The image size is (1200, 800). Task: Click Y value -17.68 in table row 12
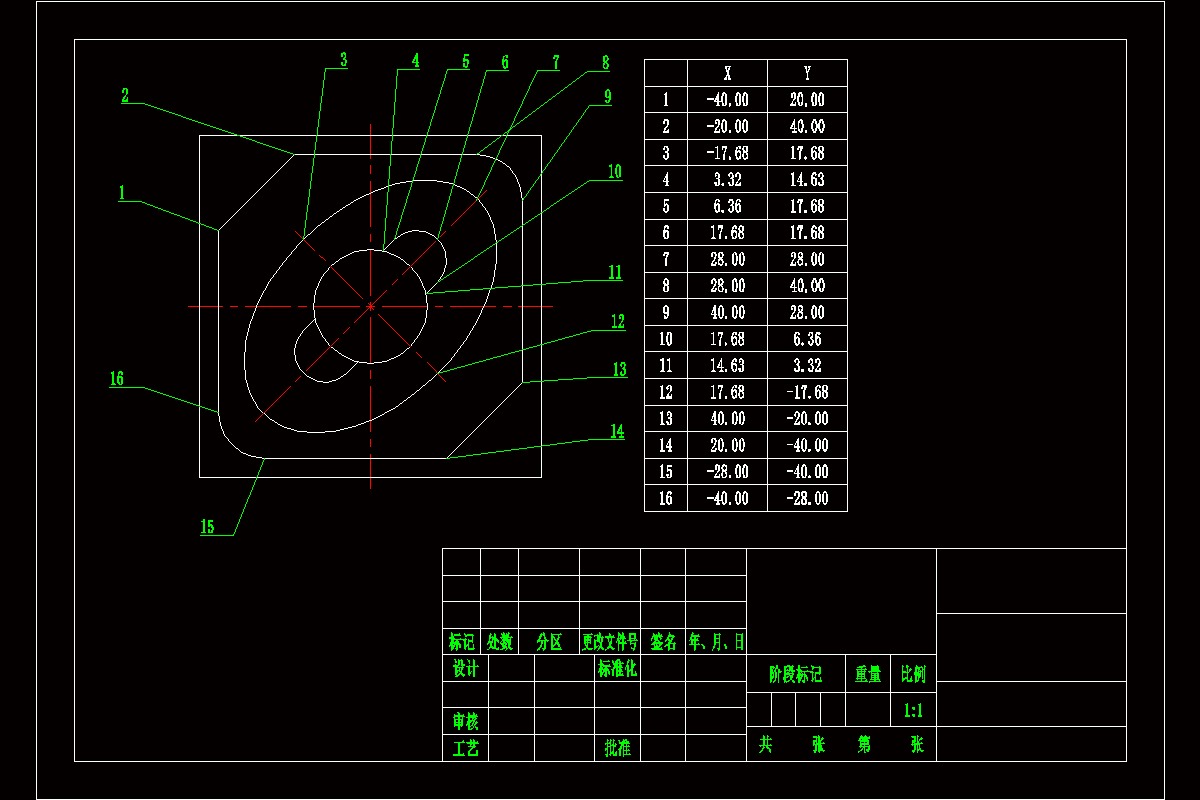pos(807,392)
